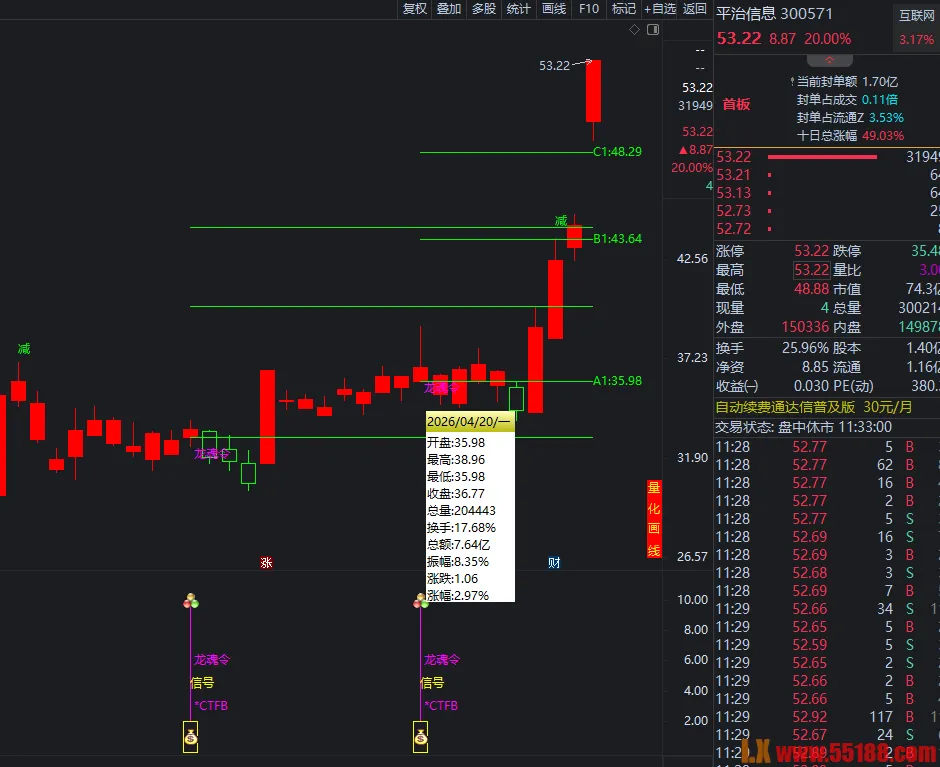The height and width of the screenshot is (767, 940).
Task: Click the 收益(一) 0.030 value
Action: click(x=812, y=386)
